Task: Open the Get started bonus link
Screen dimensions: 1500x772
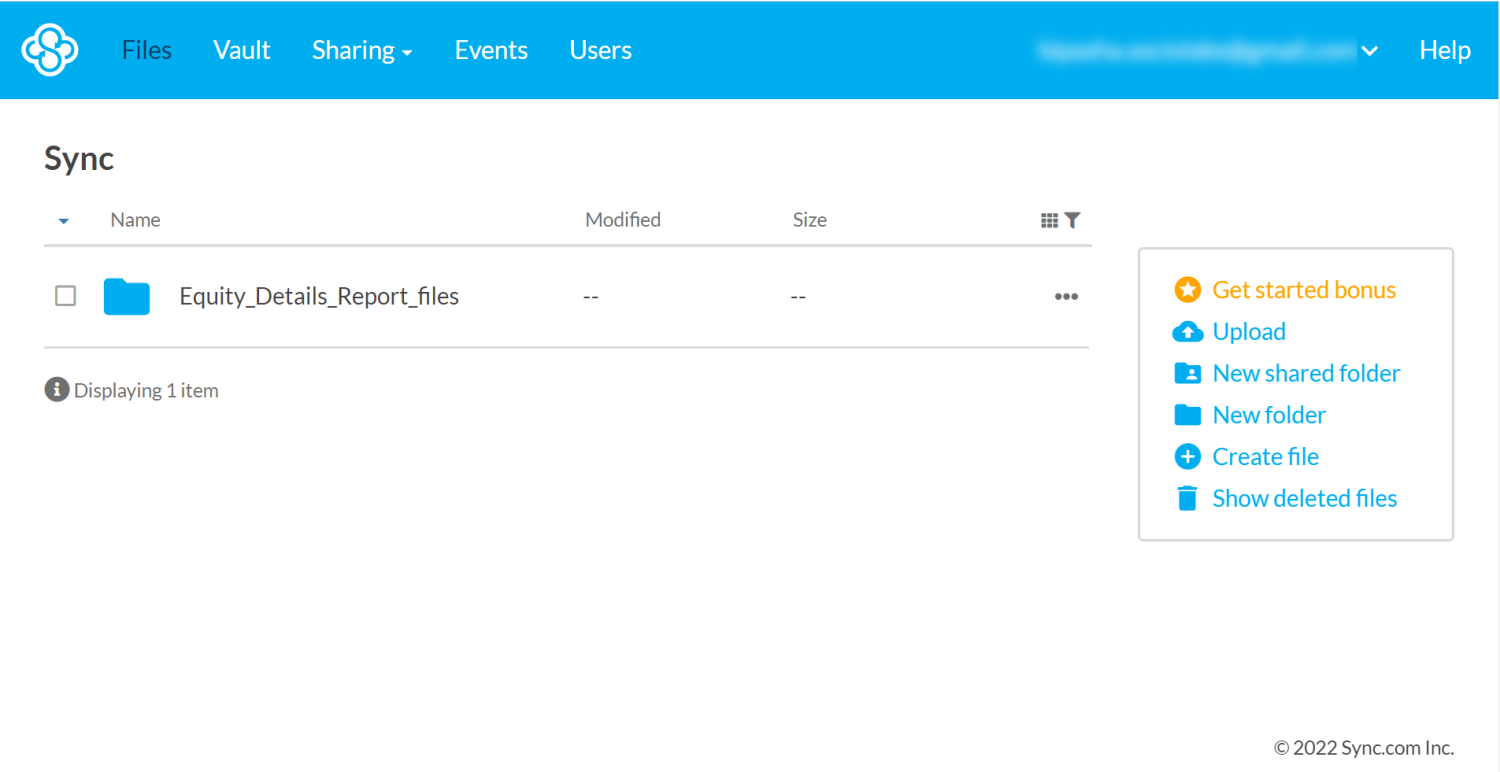Action: point(1304,290)
